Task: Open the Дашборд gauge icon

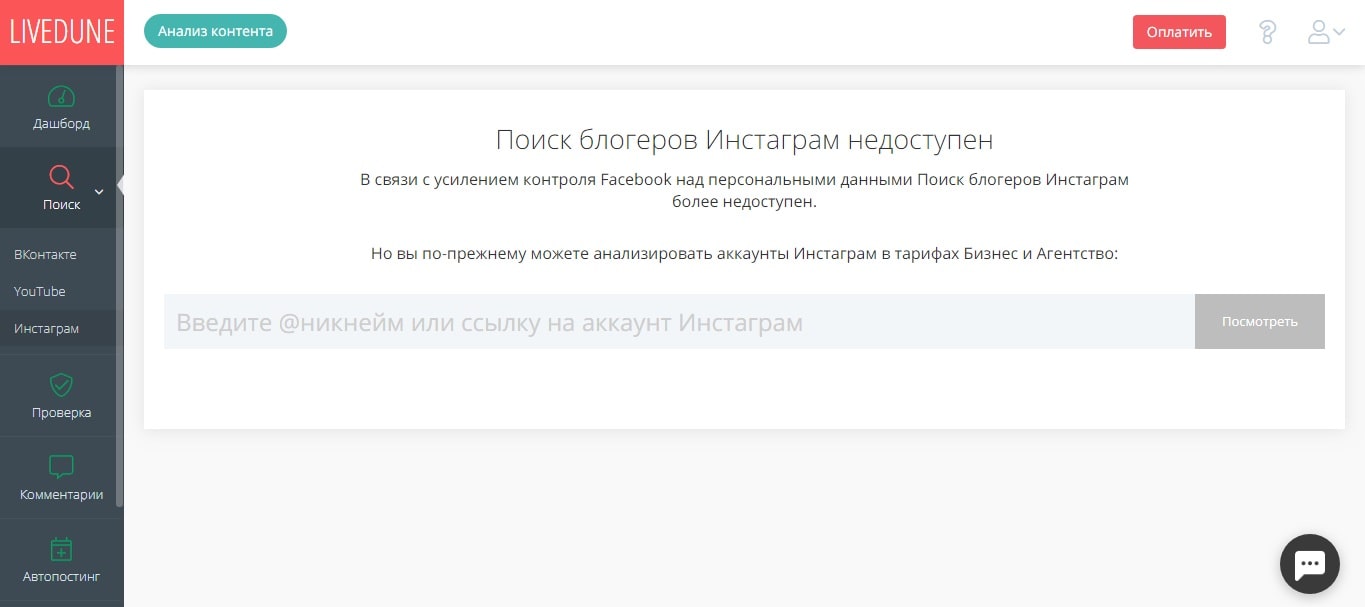Action: click(61, 96)
